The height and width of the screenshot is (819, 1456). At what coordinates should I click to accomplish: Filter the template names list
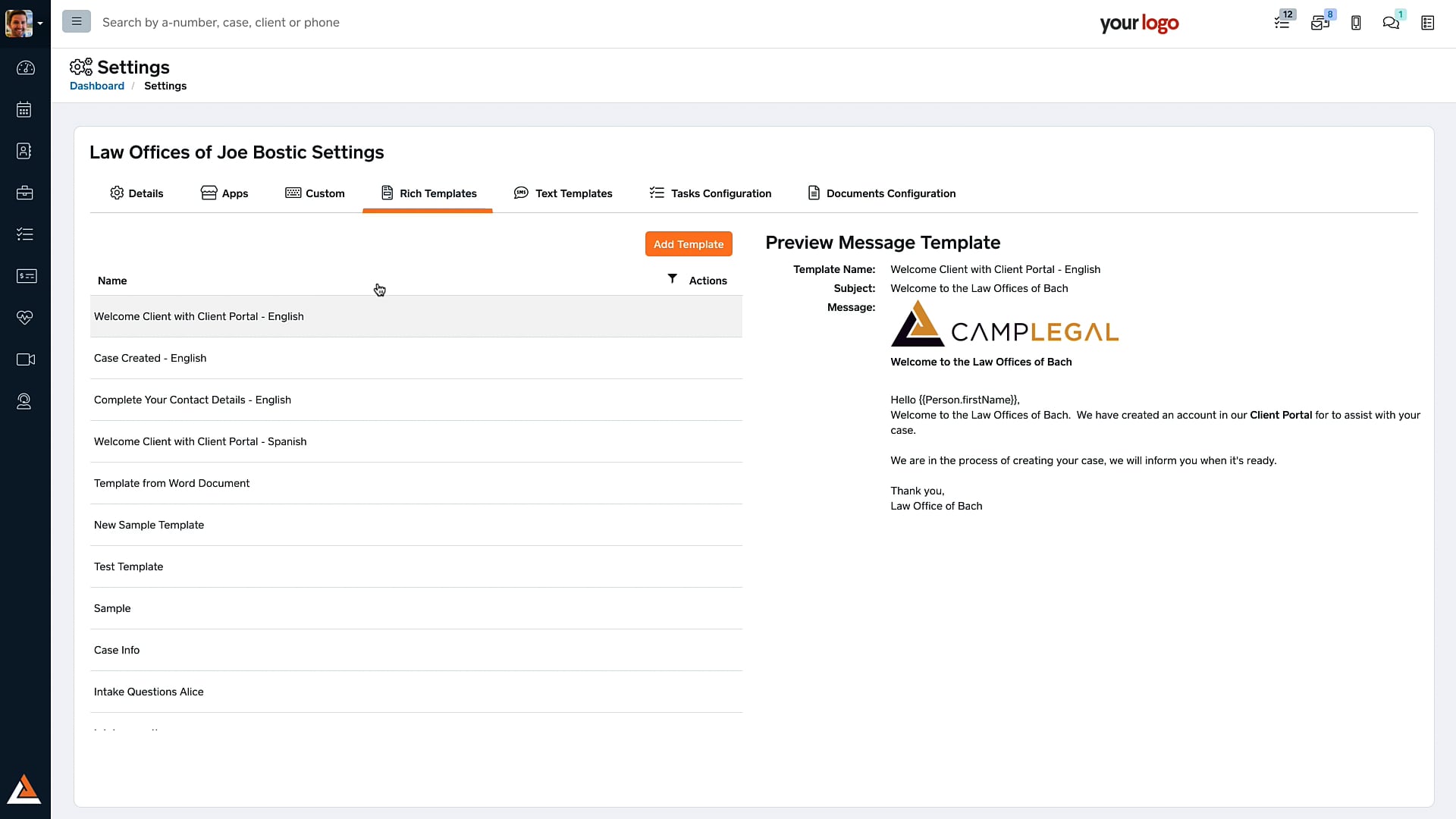[672, 279]
